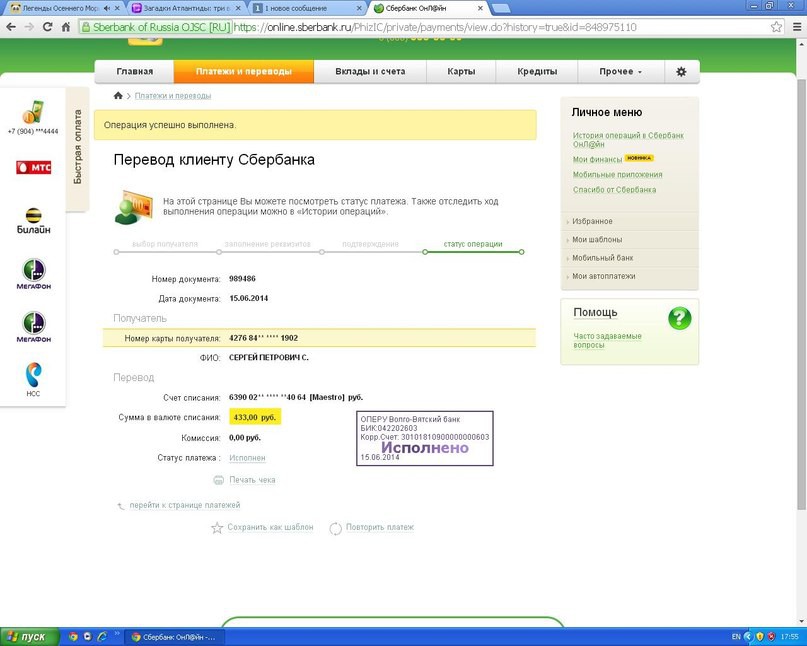
Task: Click перейти к странице платежей link
Action: point(185,505)
